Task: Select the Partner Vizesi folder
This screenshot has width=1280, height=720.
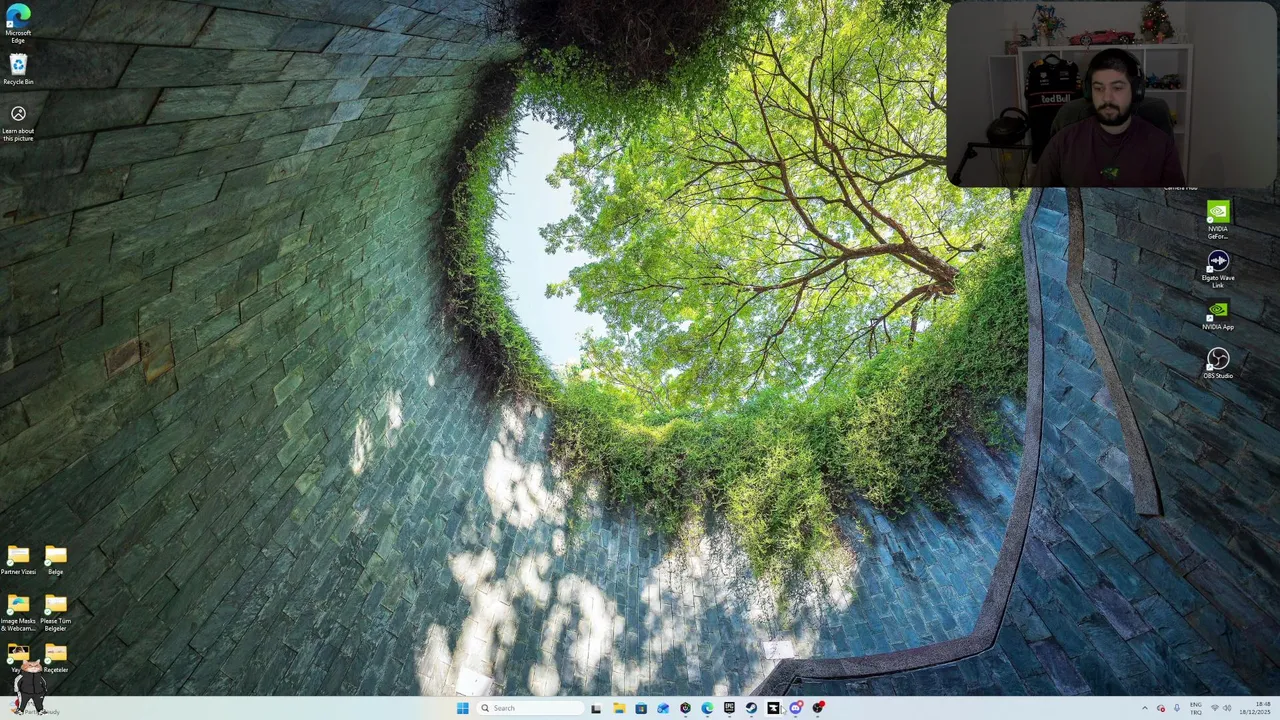Action: [x=18, y=560]
